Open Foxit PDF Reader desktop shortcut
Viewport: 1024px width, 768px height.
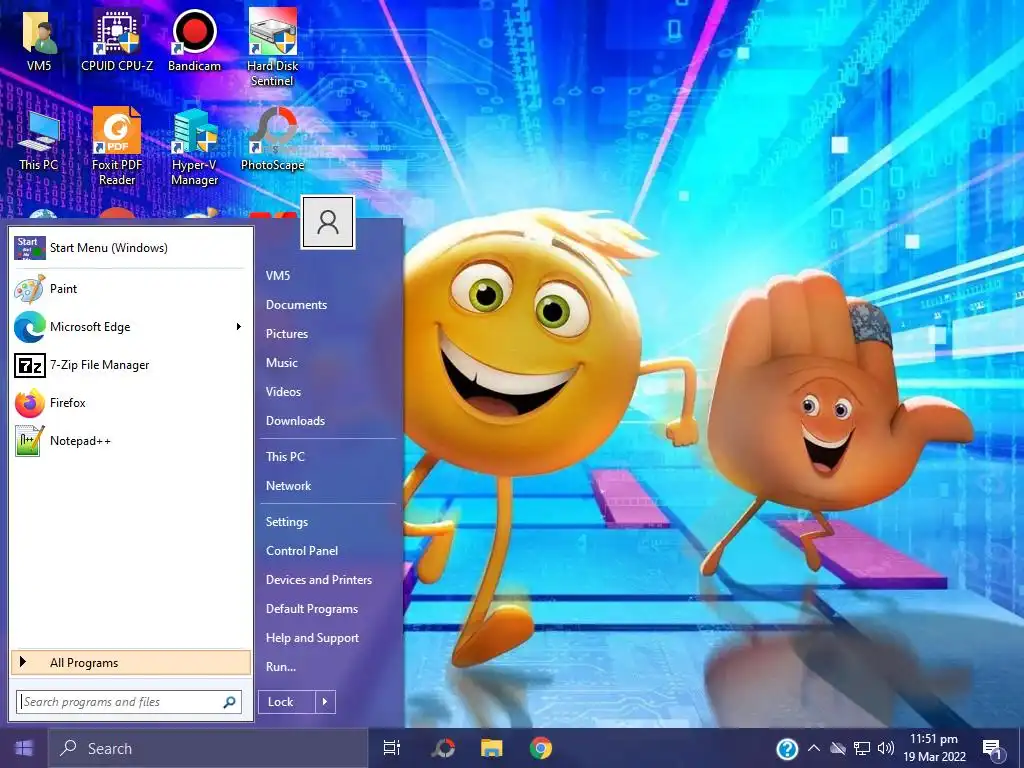click(x=117, y=147)
